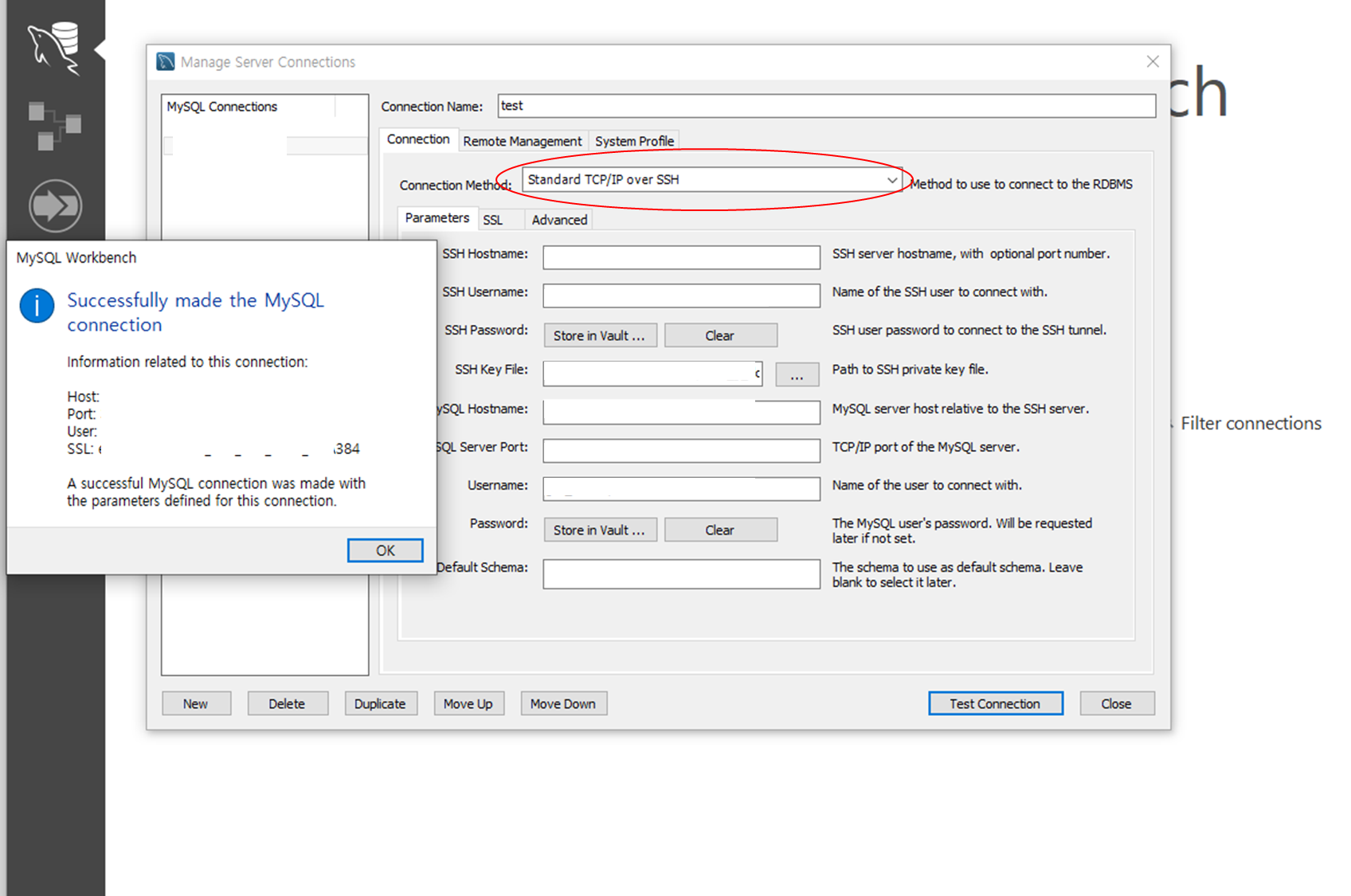Switch to the Connection tab

[x=418, y=139]
